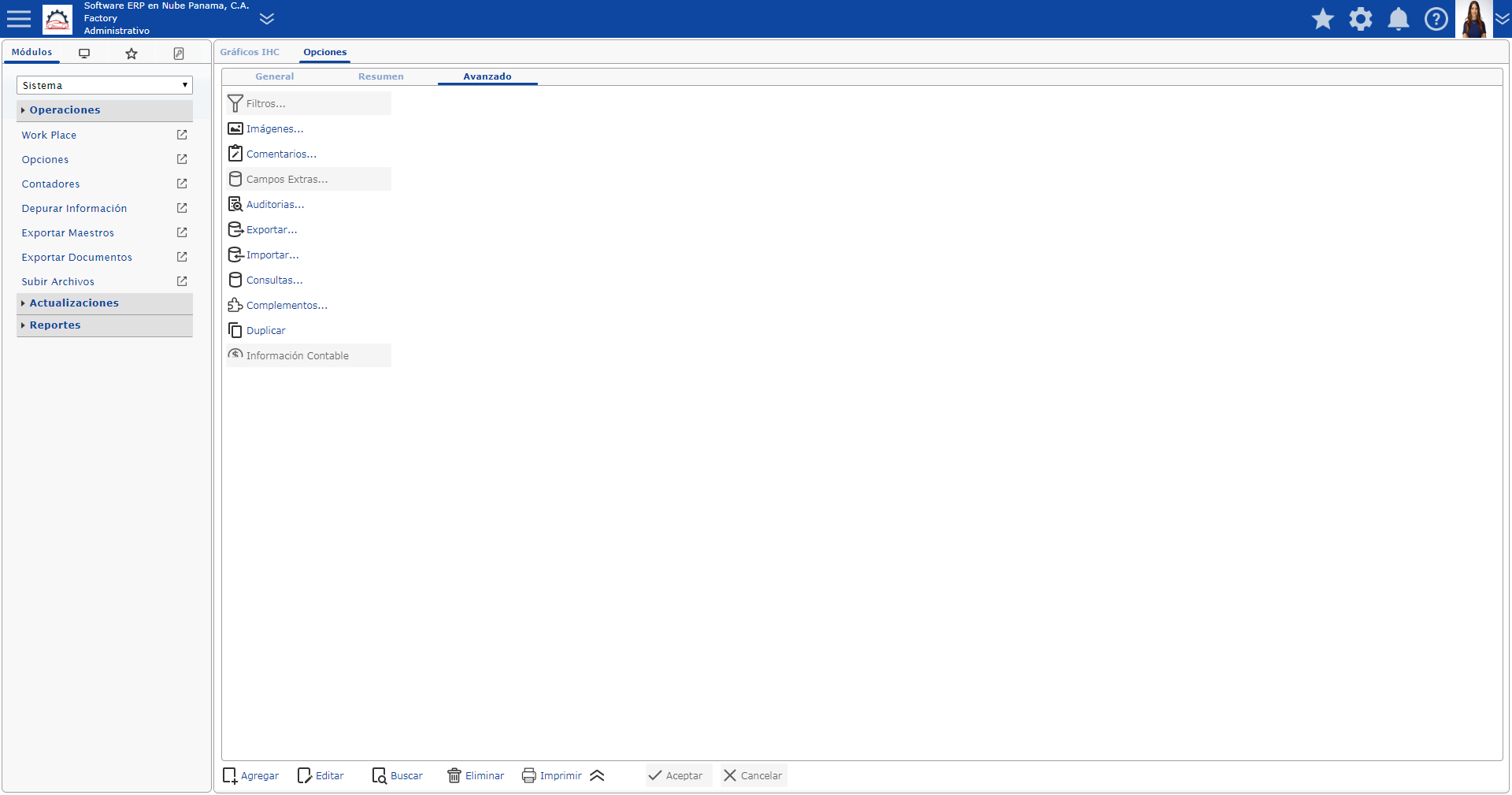
Task: Collapse the Operaciones section
Action: click(x=105, y=110)
